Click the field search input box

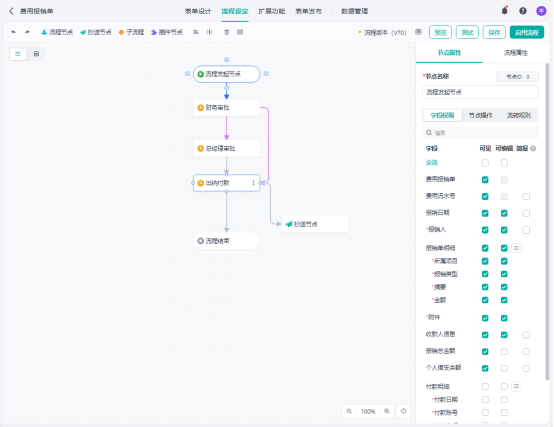pos(480,133)
